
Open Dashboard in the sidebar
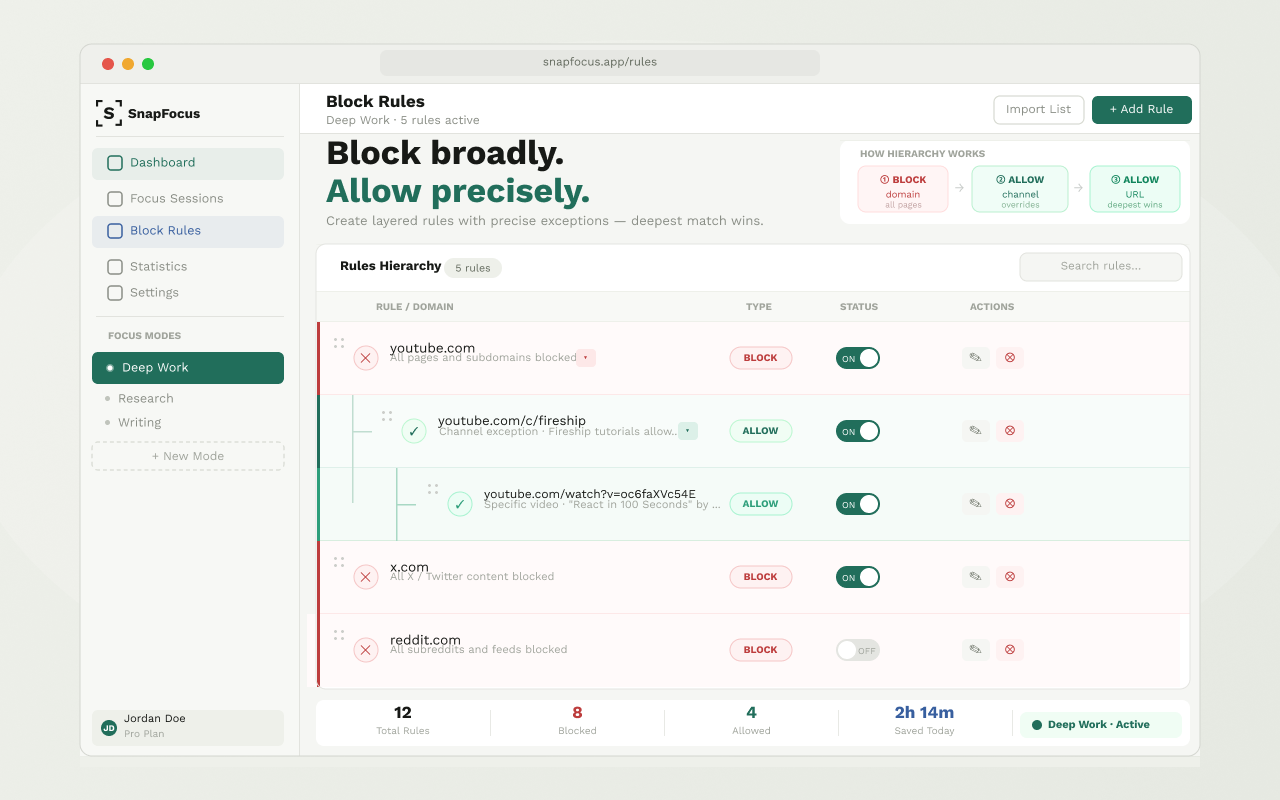pos(188,163)
